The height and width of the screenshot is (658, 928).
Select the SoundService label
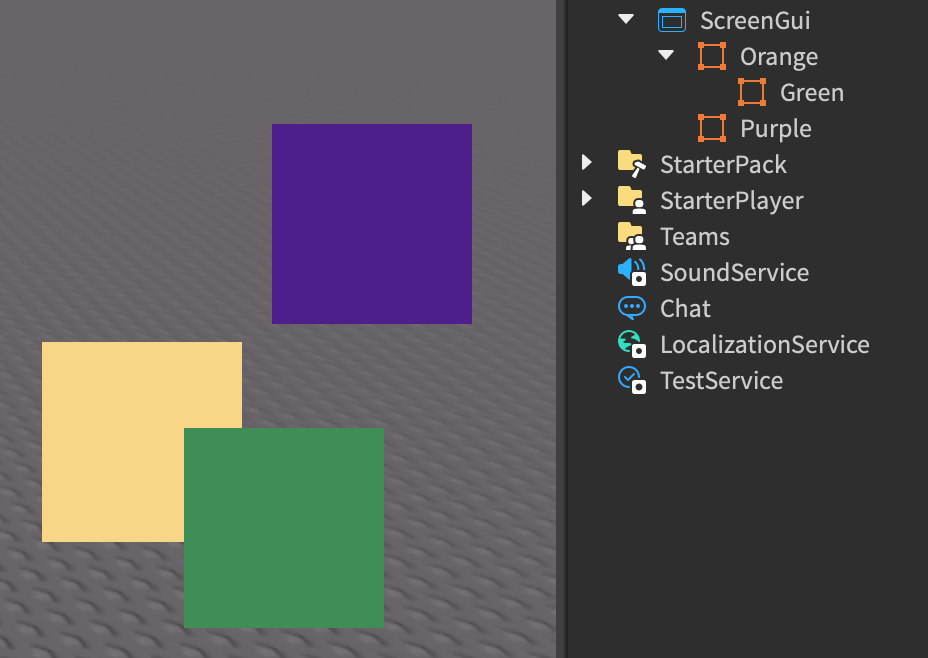734,273
